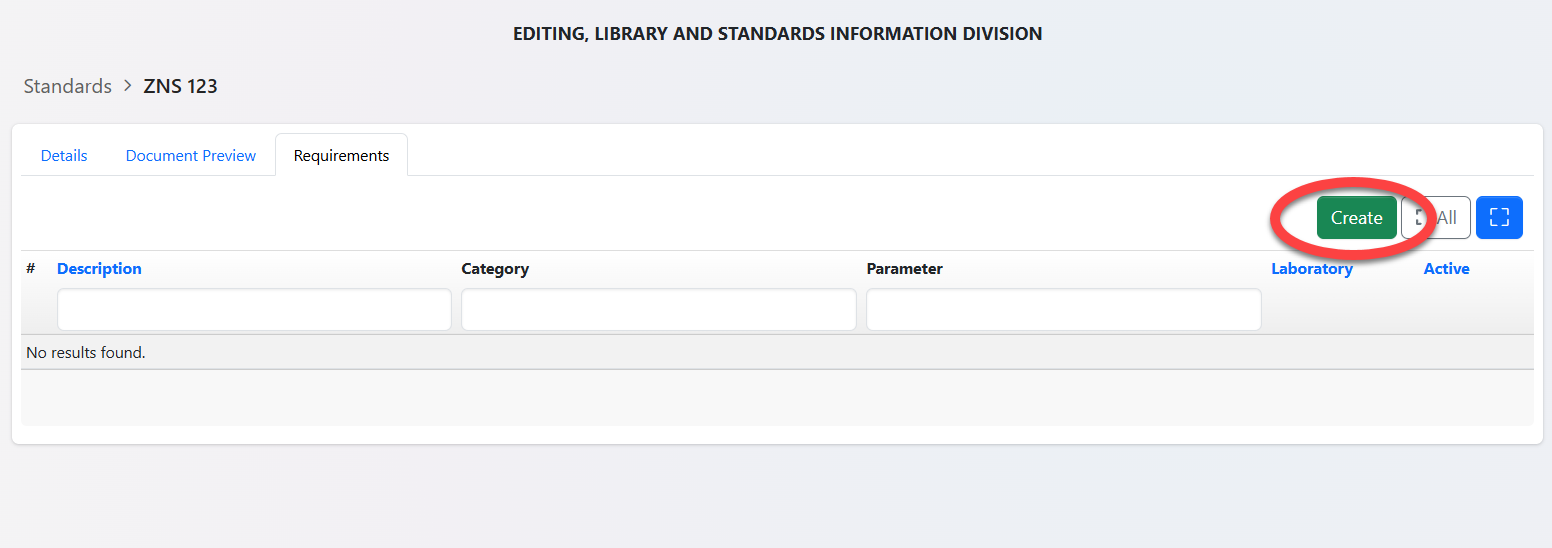Click the Category column header
The image size is (1552, 548).
point(495,269)
